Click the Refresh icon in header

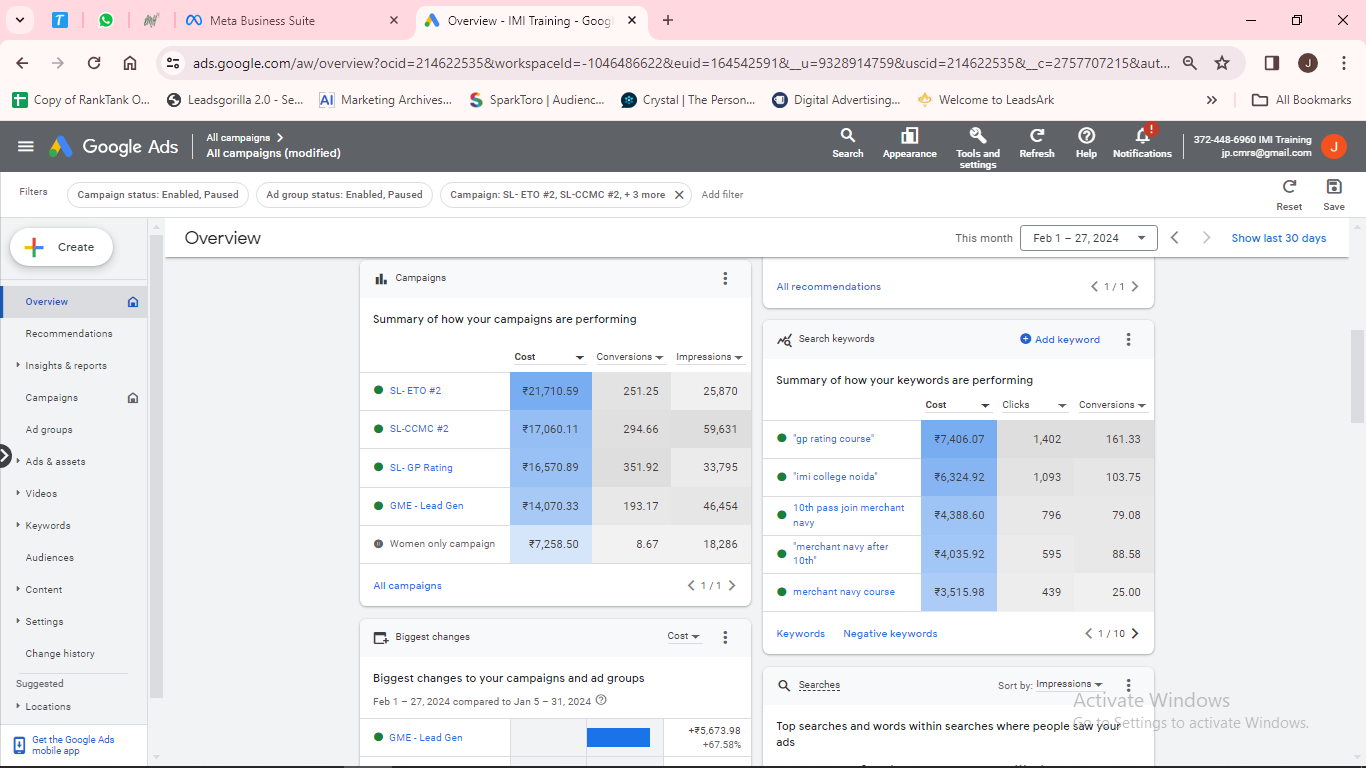point(1037,142)
